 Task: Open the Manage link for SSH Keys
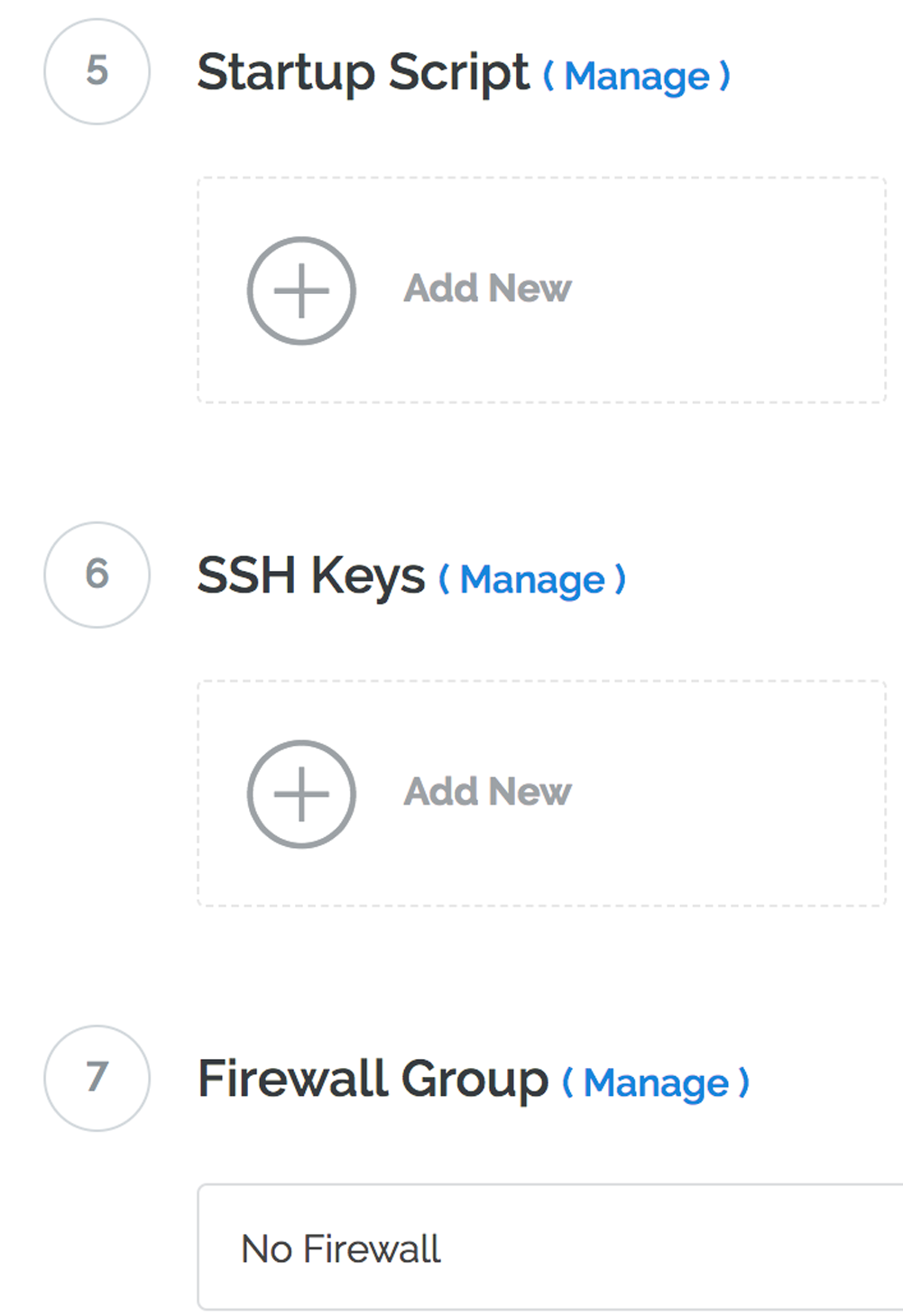532,579
